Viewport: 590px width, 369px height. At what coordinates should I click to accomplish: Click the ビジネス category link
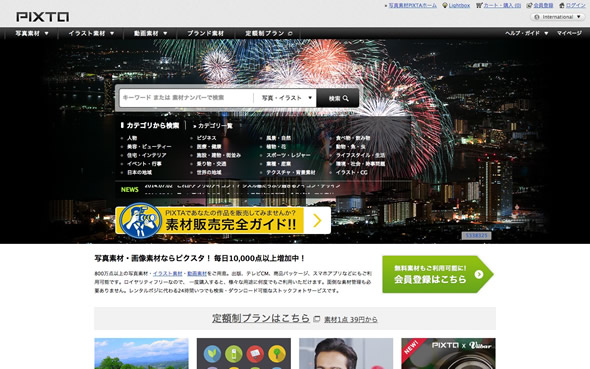(x=207, y=138)
